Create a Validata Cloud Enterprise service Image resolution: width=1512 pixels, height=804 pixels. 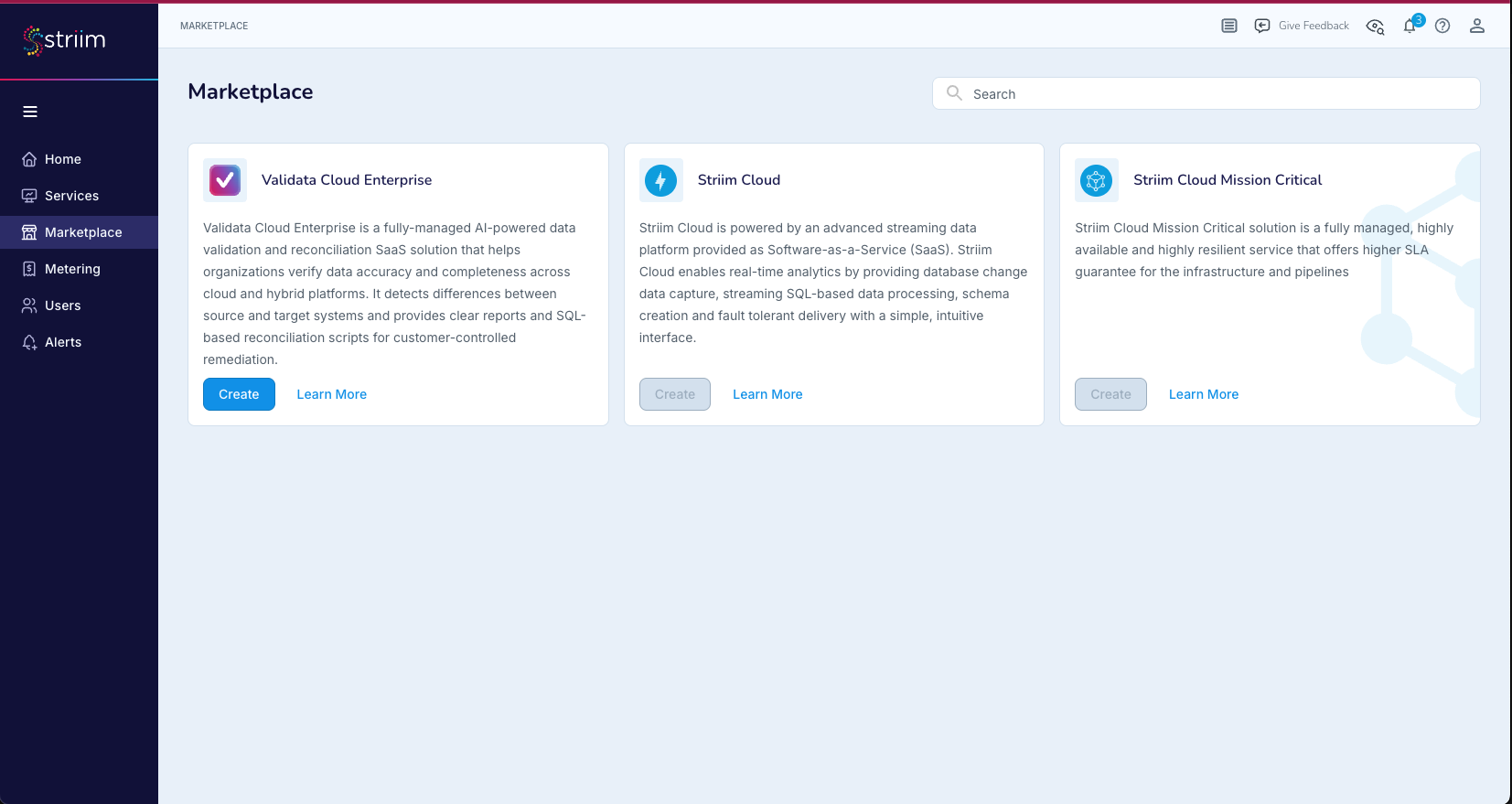click(x=239, y=394)
